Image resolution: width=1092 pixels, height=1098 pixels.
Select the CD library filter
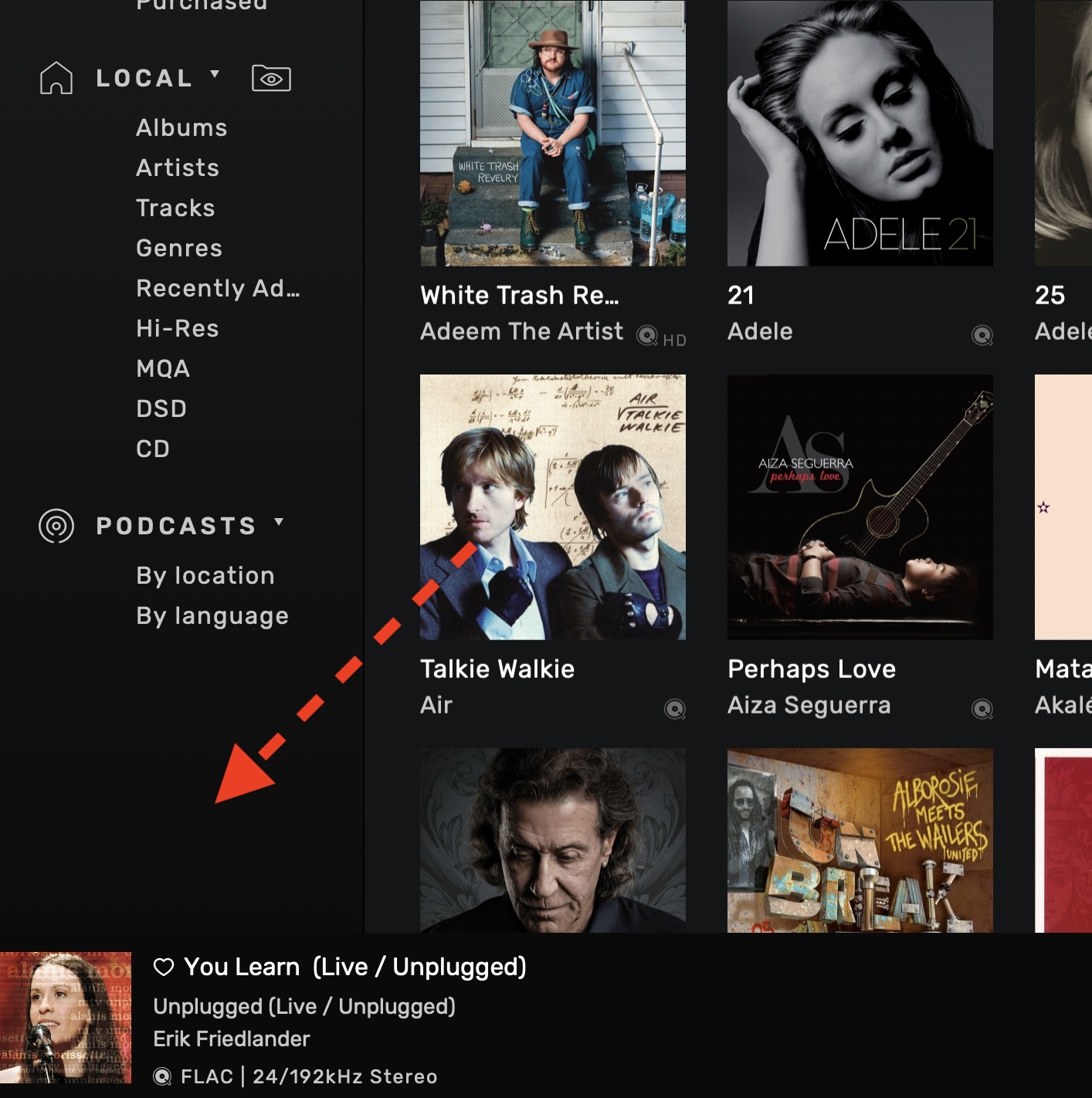(153, 449)
